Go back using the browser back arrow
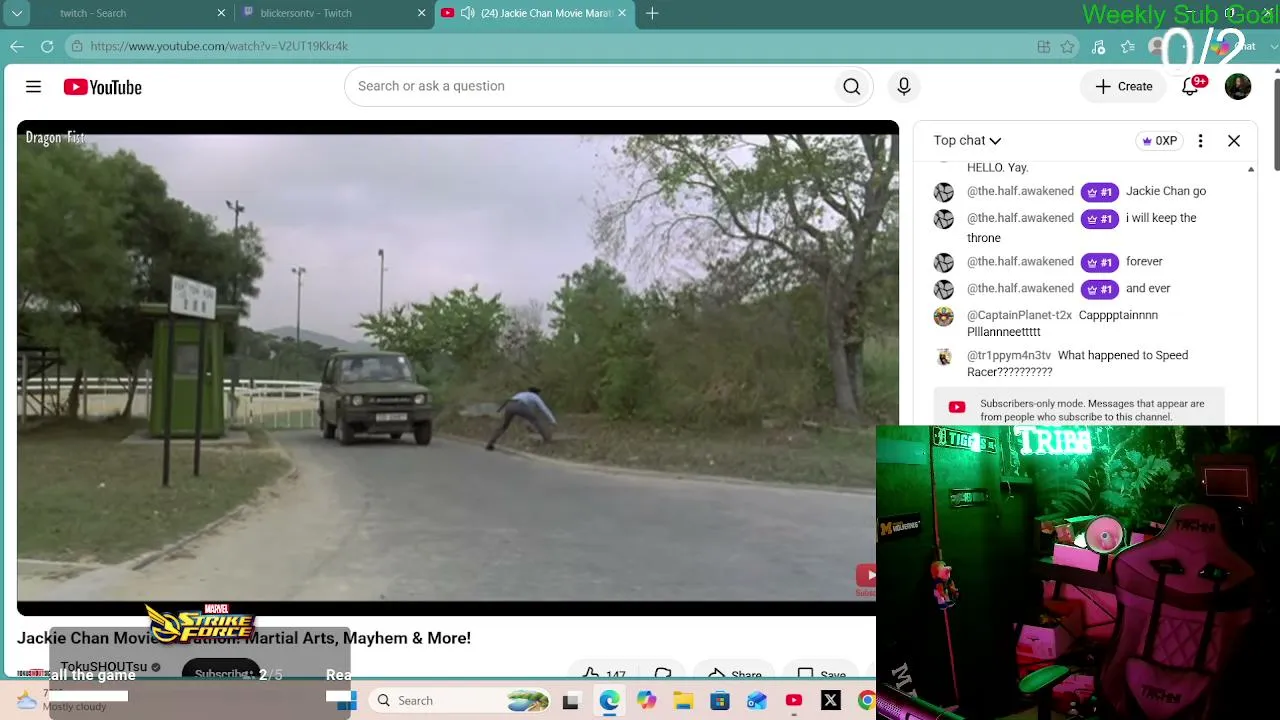1280x720 pixels. tap(17, 46)
